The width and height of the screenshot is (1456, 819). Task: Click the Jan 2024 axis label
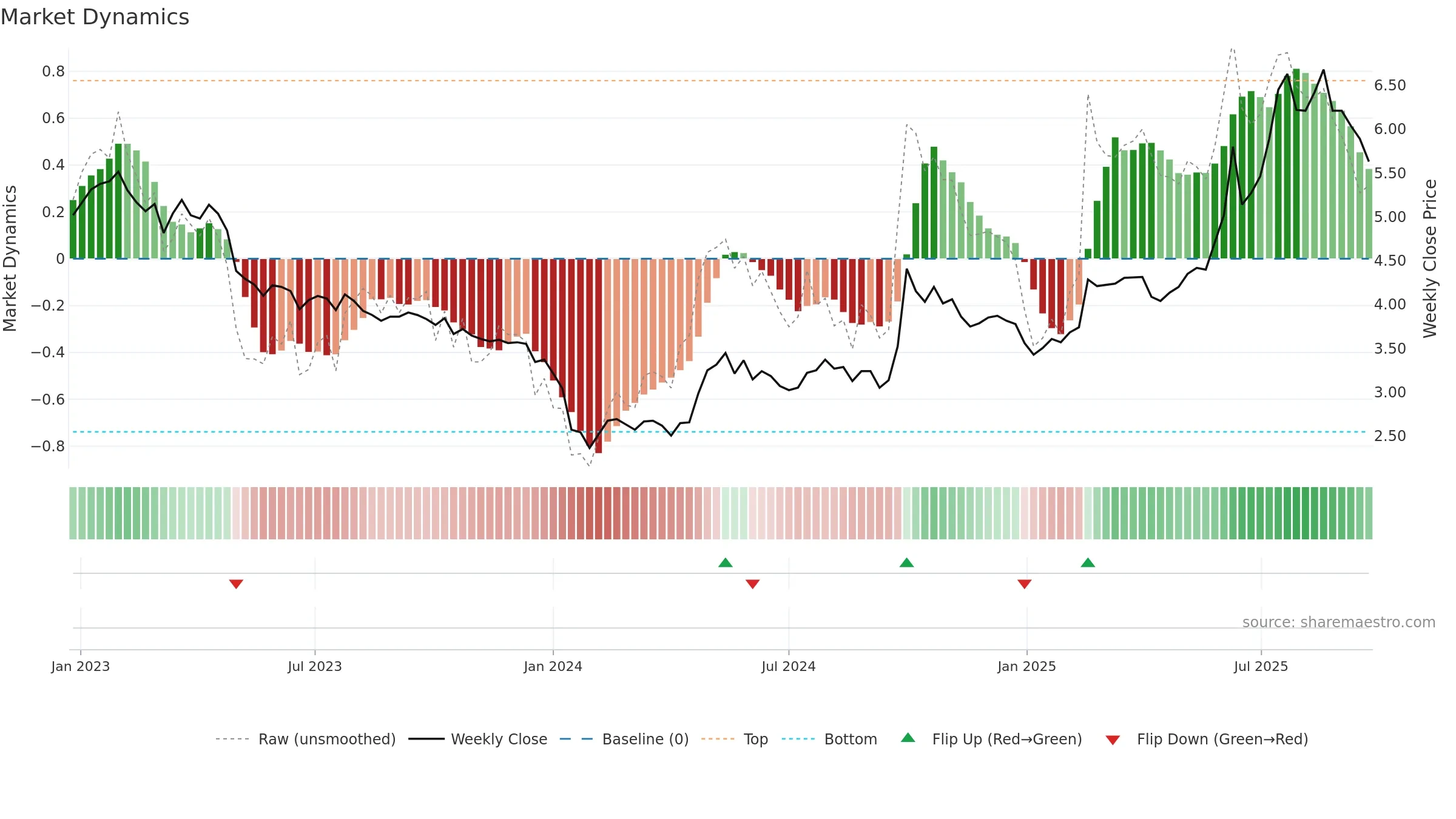pyautogui.click(x=553, y=666)
